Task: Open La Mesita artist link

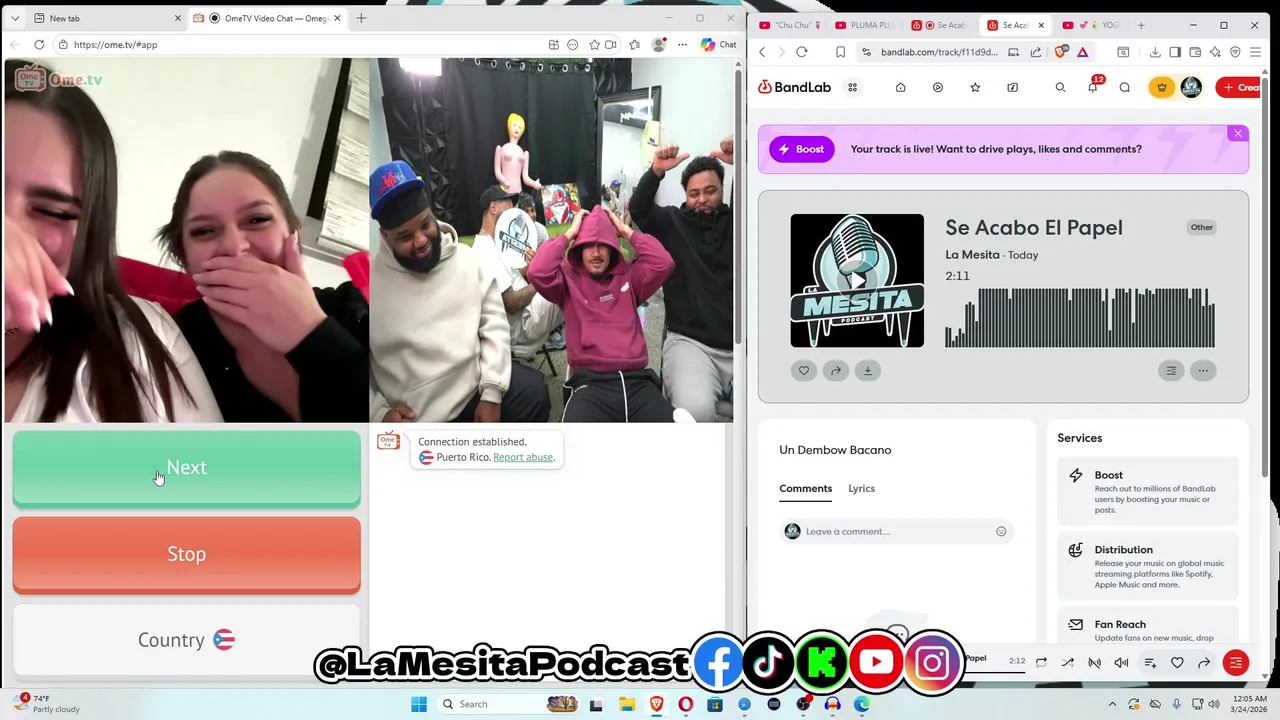Action: pos(972,255)
